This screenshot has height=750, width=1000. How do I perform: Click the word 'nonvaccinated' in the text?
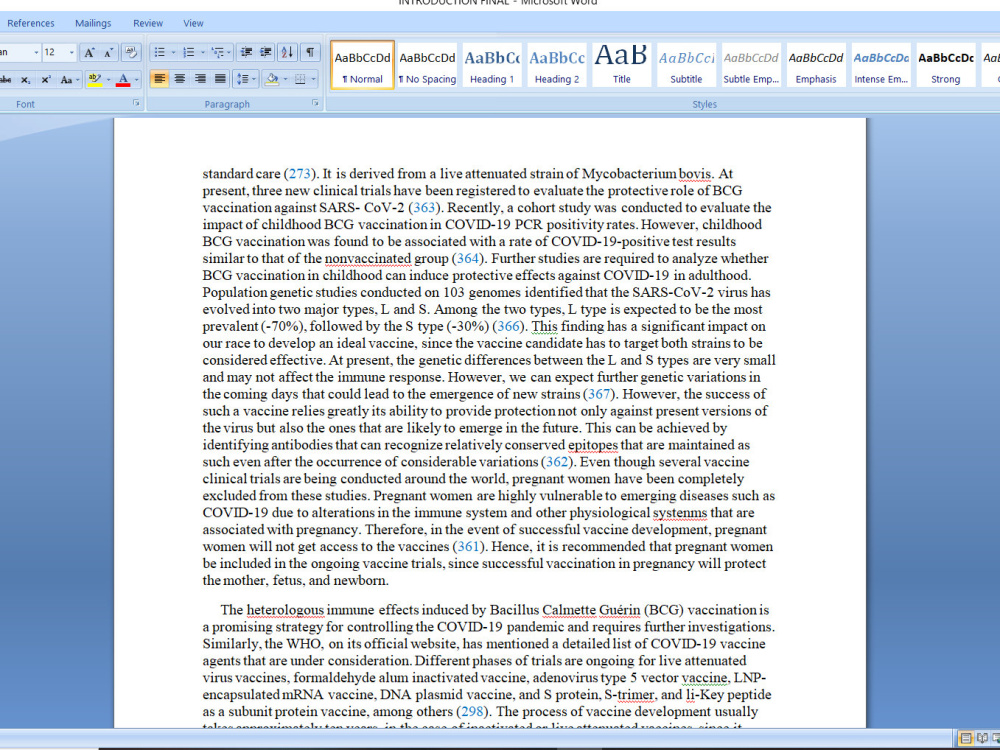pyautogui.click(x=368, y=258)
